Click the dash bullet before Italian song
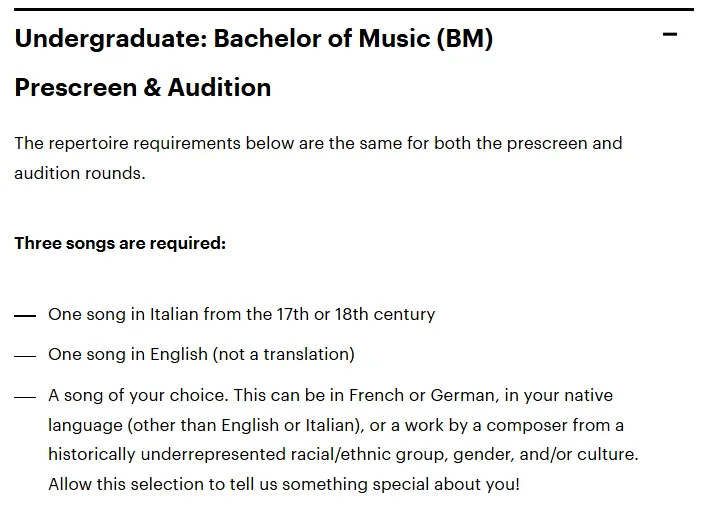 [x=25, y=316]
